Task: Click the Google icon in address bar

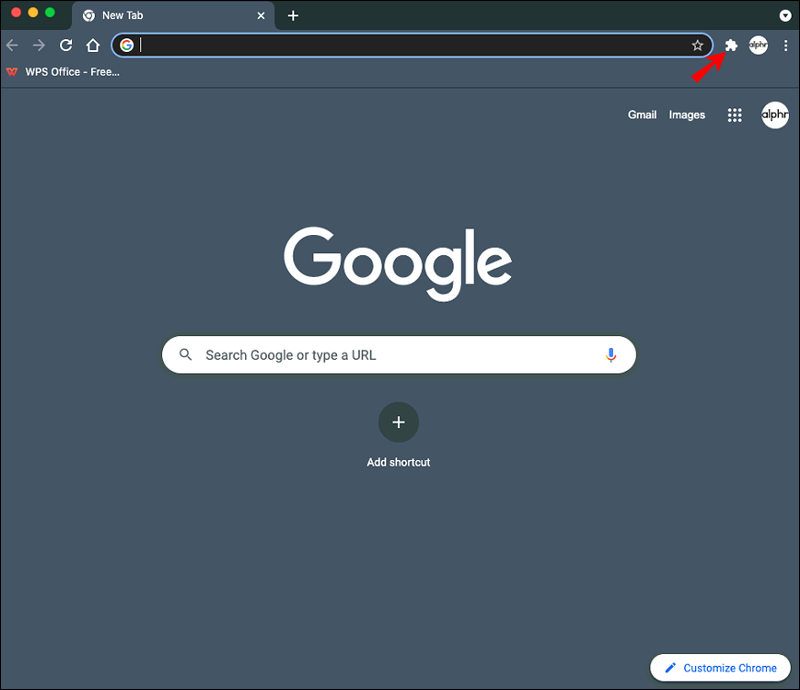Action: tap(127, 45)
